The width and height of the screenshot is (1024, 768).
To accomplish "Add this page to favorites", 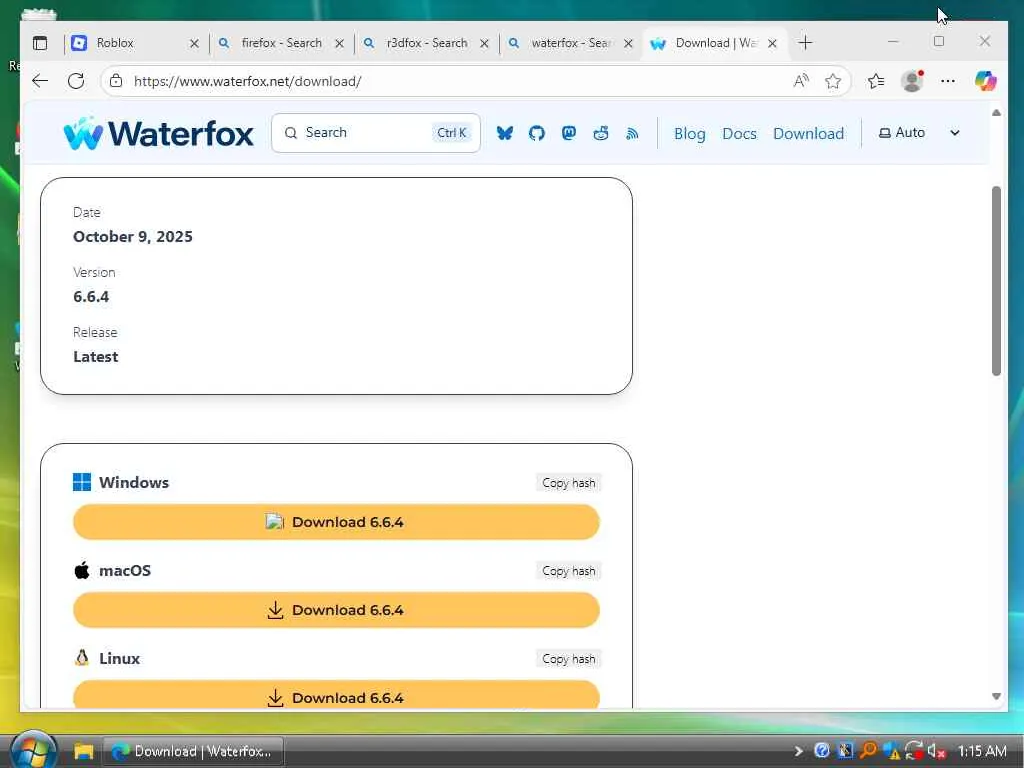I will click(x=833, y=81).
